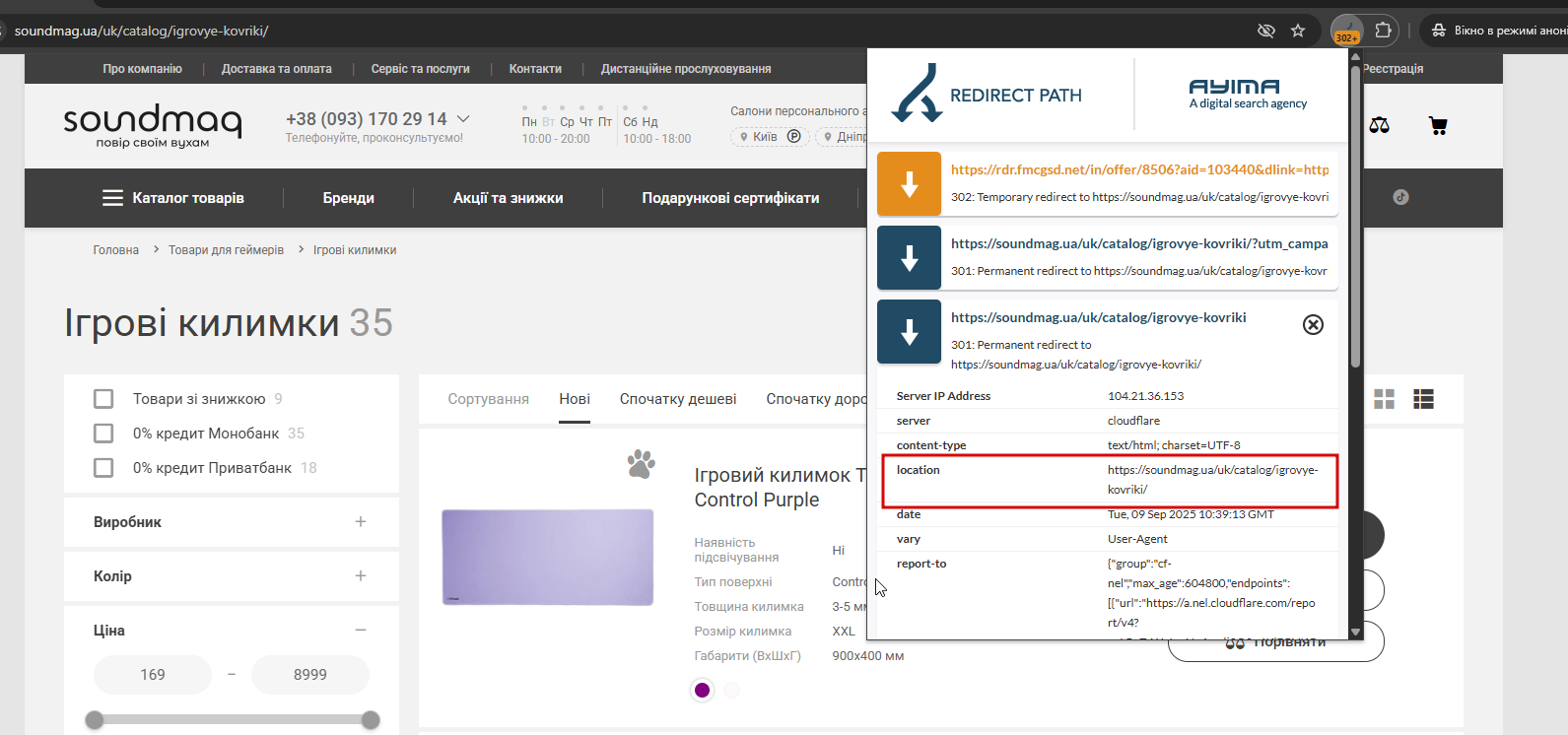Viewport: 1568px width, 735px height.
Task: Check the Товари зі знижкою checkbox
Action: 103,399
